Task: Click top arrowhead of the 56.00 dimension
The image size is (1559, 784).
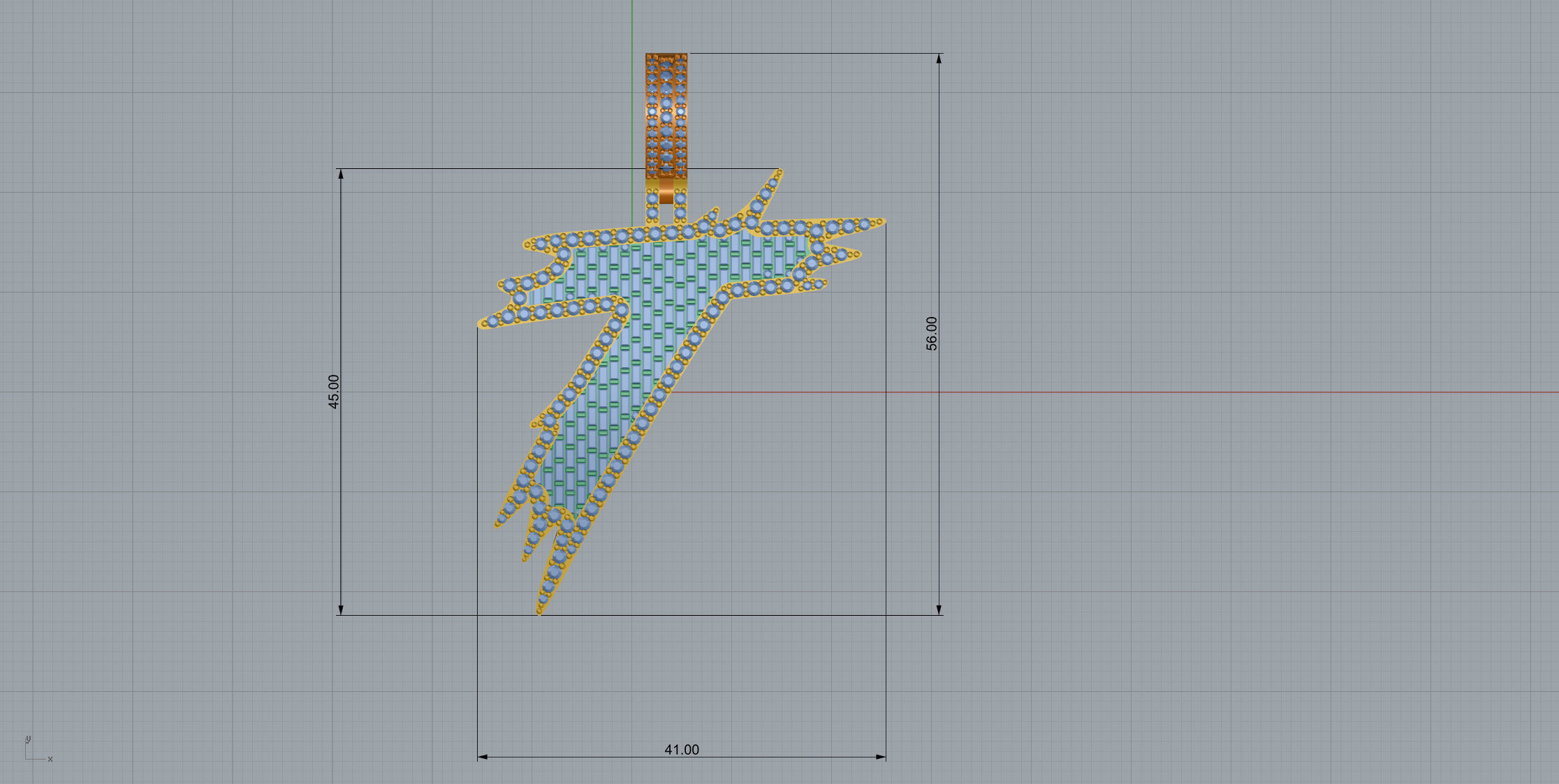Action: click(x=939, y=59)
